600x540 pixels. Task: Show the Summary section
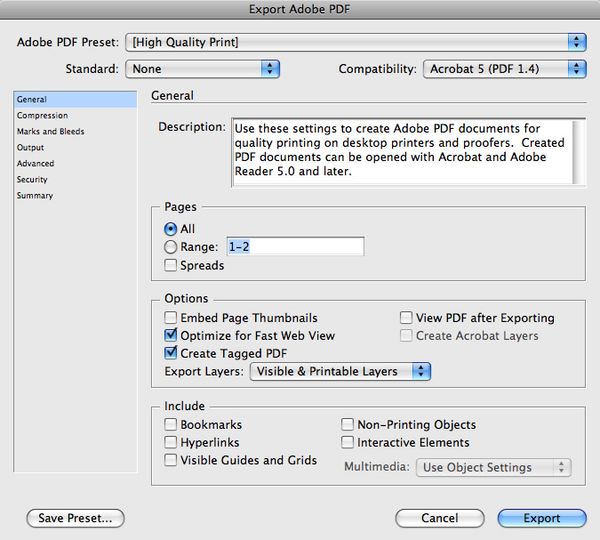click(35, 196)
